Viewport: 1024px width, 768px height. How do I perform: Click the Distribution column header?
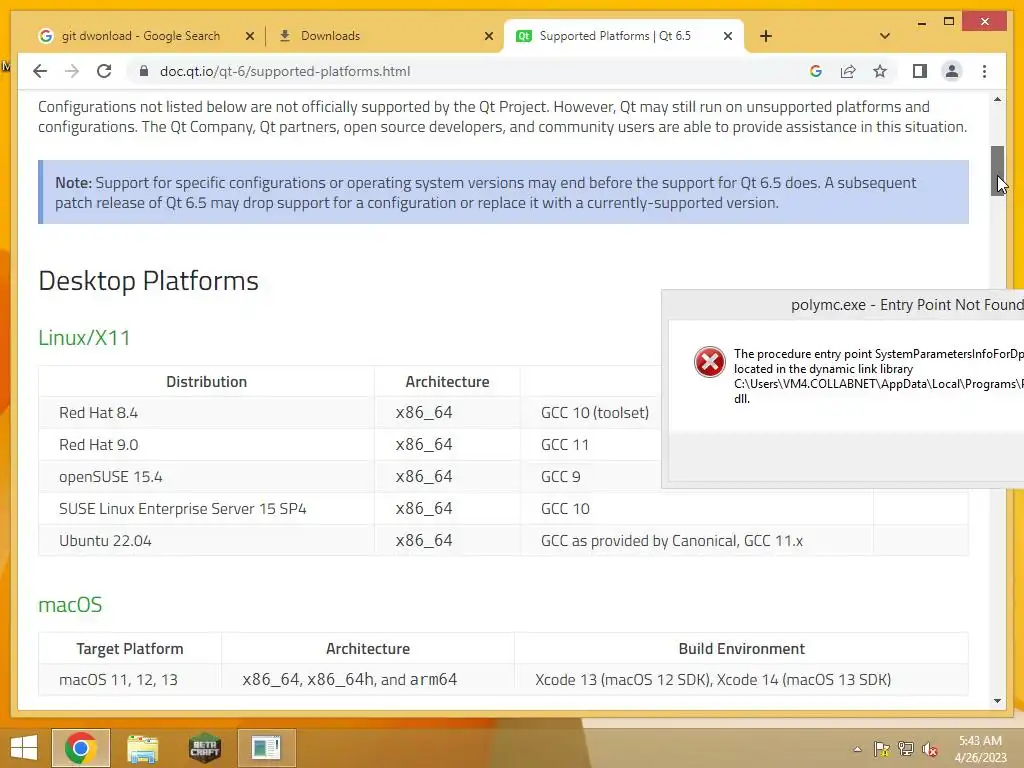tap(206, 381)
